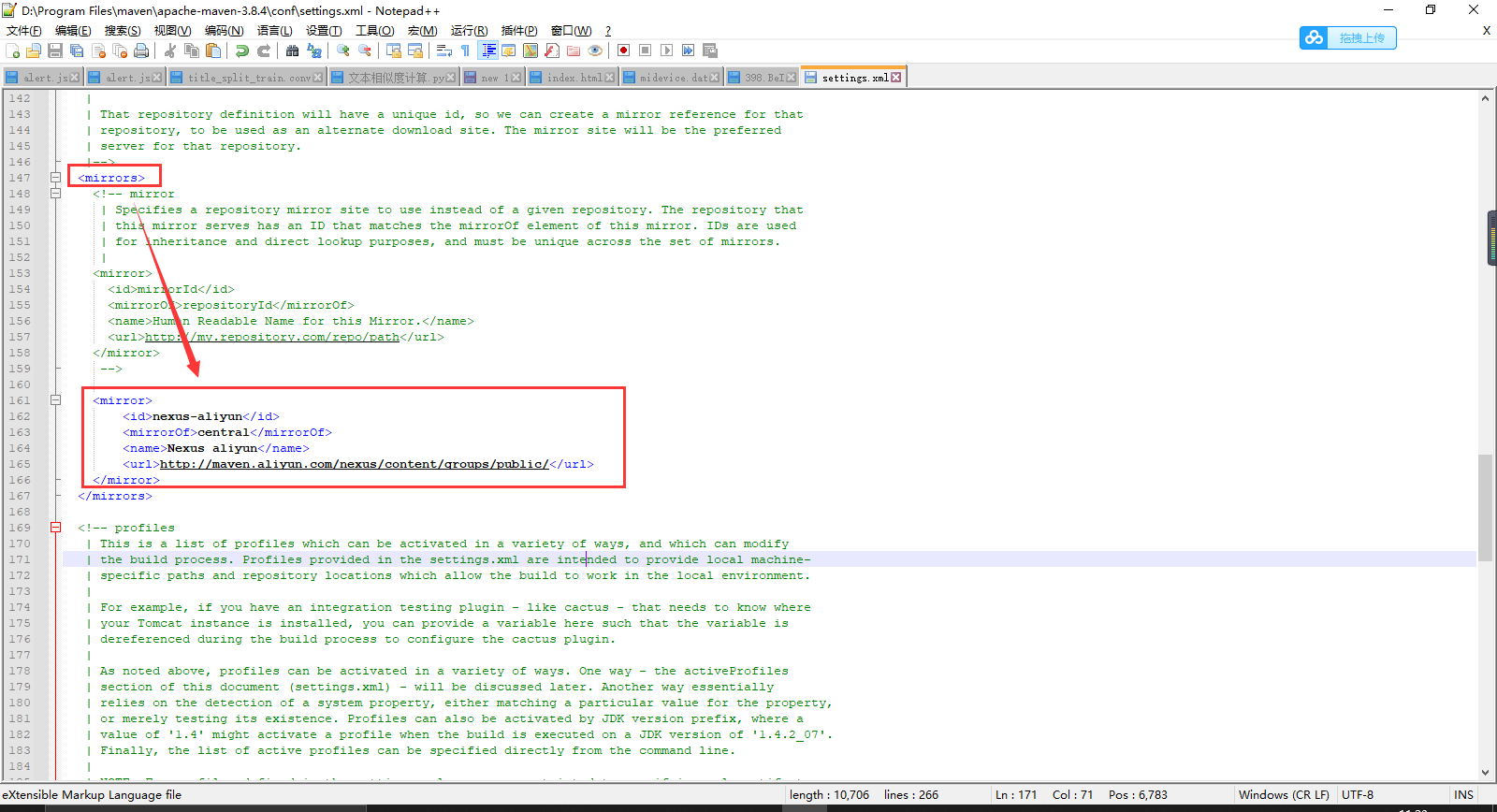Click the Open file folder icon
1497x812 pixels.
(34, 51)
